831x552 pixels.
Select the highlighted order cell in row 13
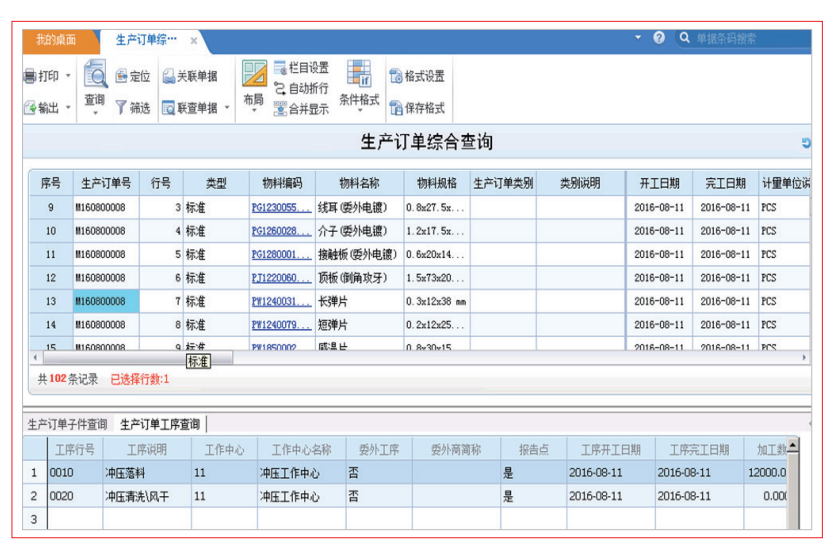[106, 301]
